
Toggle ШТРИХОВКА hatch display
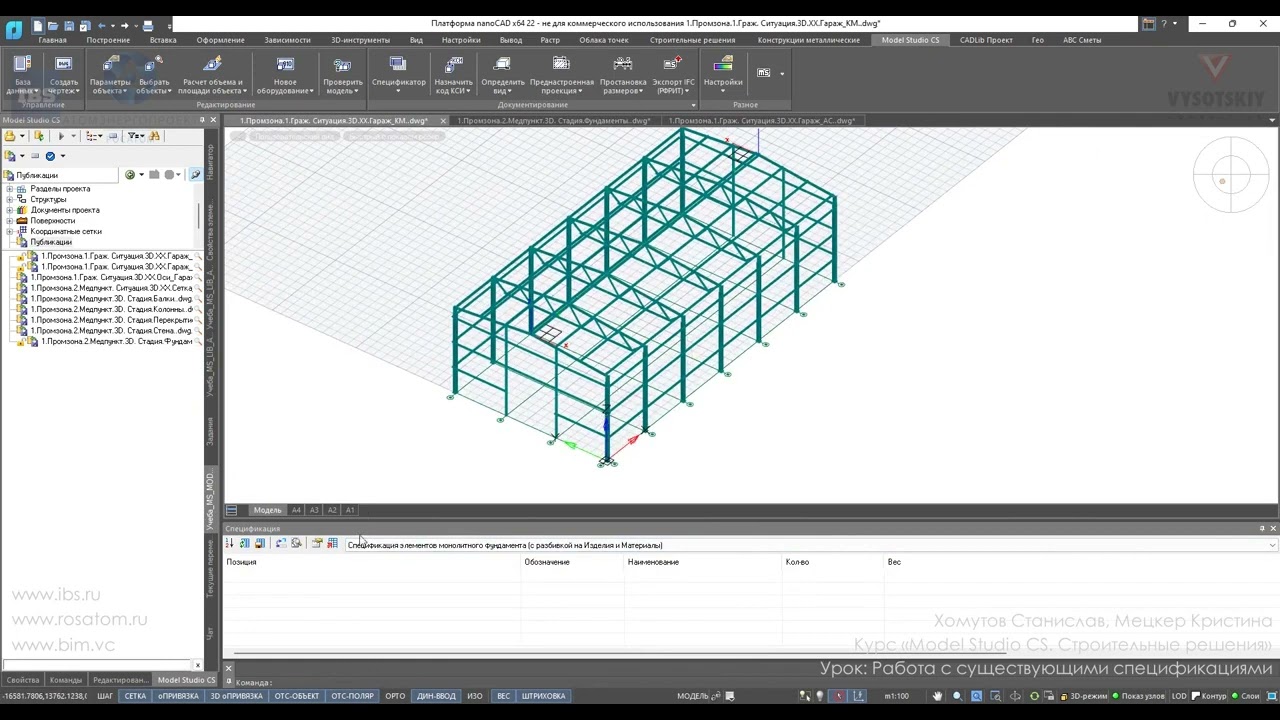(x=544, y=696)
